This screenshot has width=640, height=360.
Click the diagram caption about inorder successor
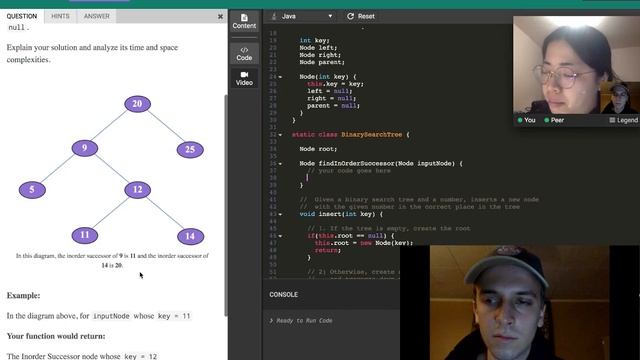[x=112, y=260]
